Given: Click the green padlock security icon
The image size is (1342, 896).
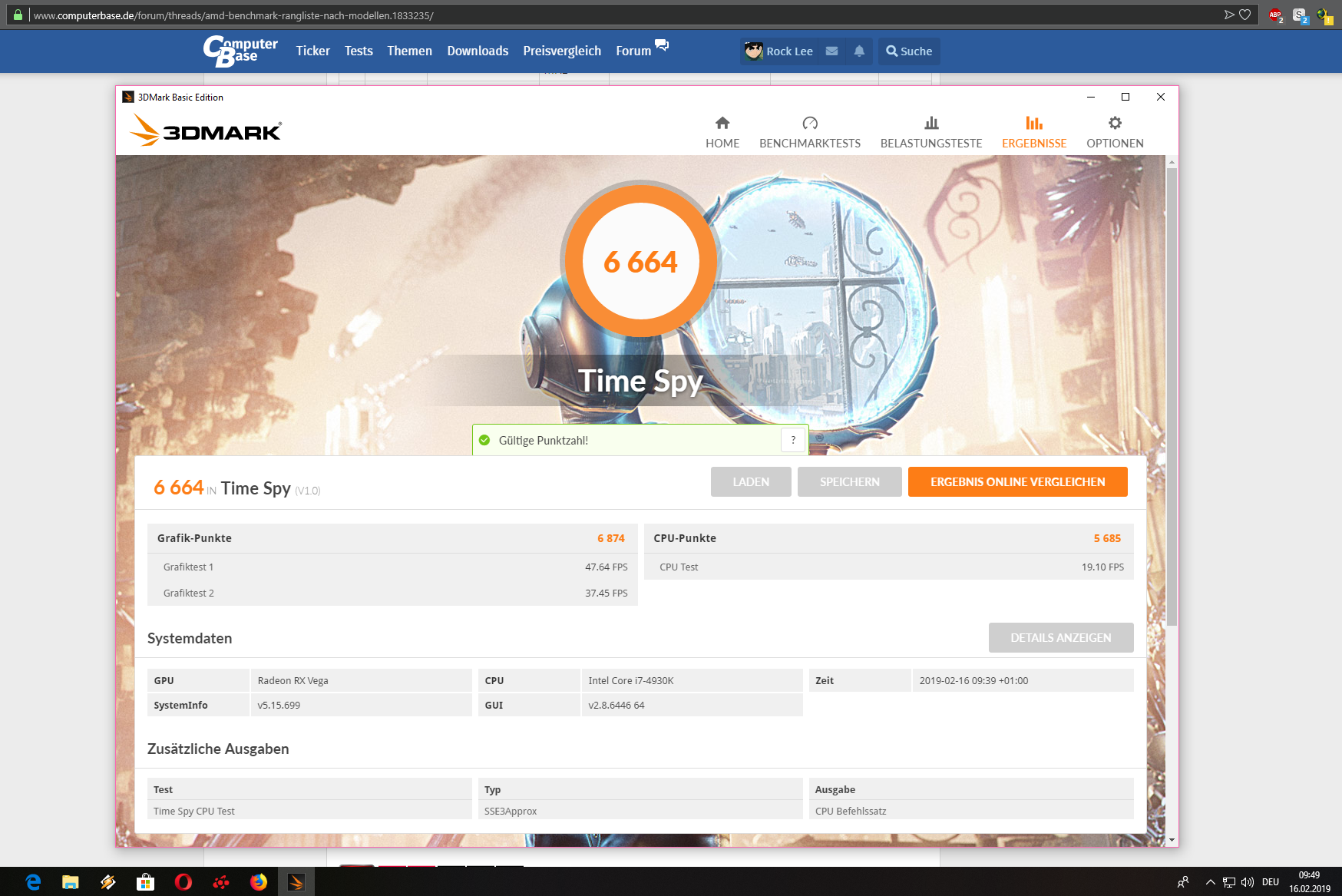Looking at the screenshot, I should (18, 15).
